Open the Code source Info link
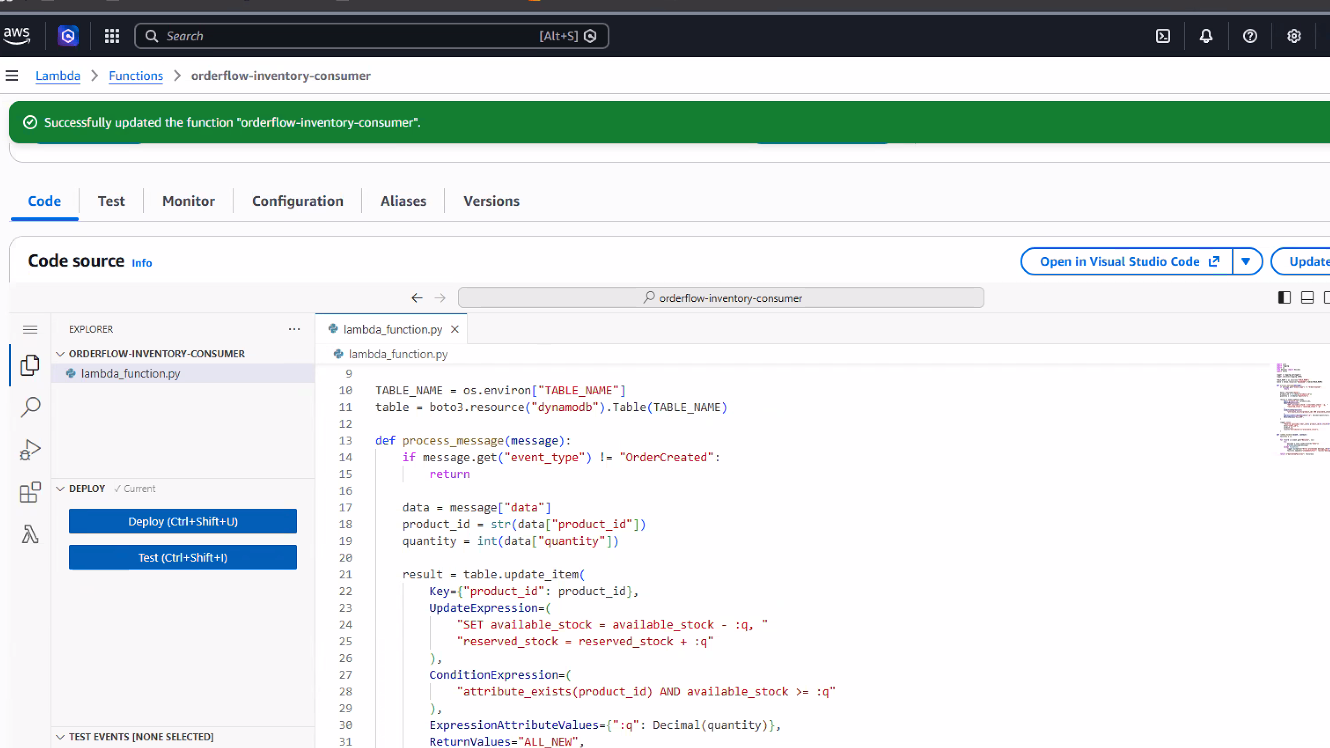1330x748 pixels. [x=142, y=263]
